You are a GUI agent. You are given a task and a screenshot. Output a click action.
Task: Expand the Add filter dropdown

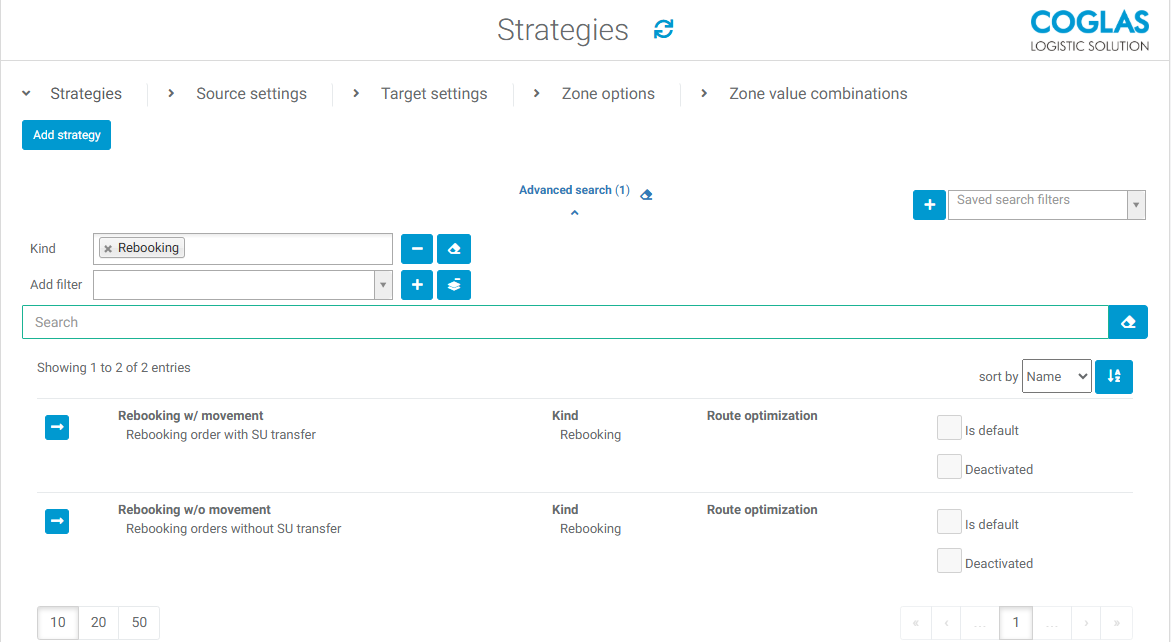tap(243, 285)
